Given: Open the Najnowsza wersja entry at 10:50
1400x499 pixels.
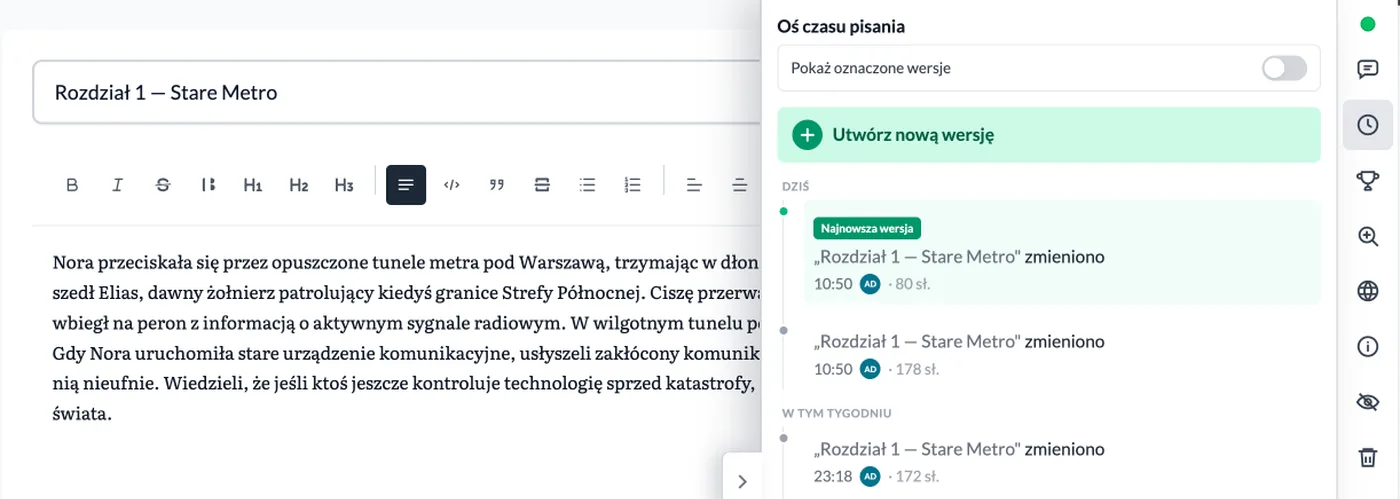Looking at the screenshot, I should pos(1062,252).
